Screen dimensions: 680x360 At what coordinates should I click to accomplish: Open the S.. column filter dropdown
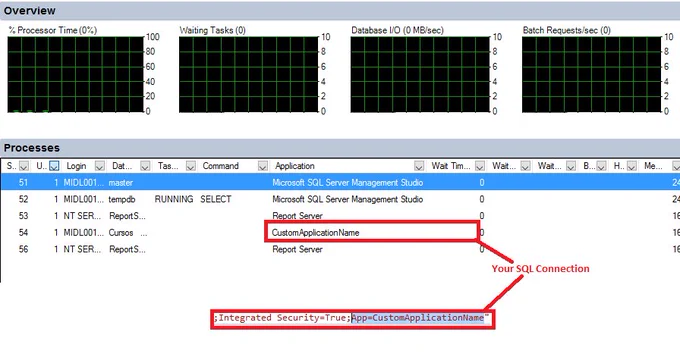[24, 166]
